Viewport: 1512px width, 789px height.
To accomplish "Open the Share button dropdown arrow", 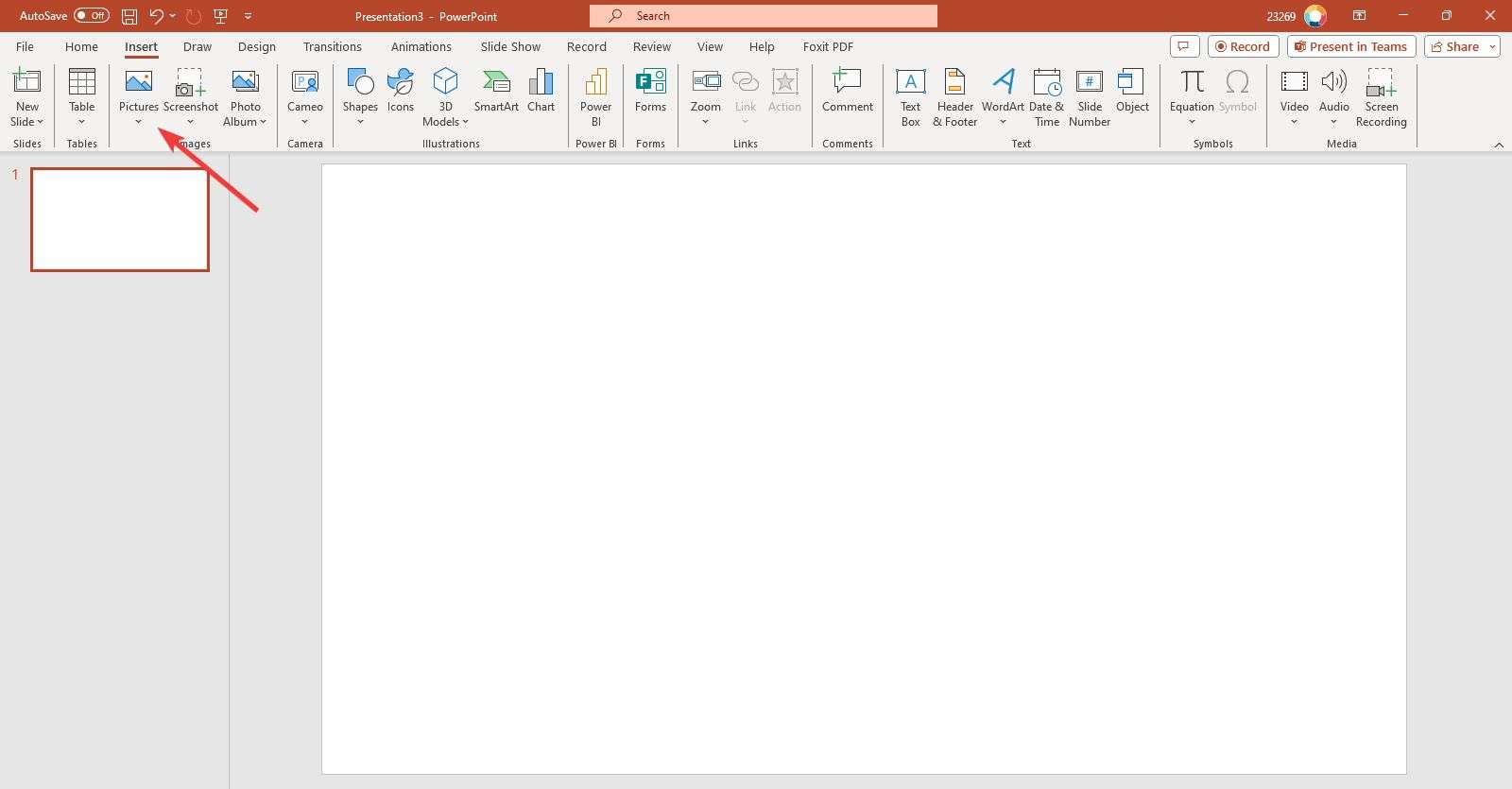I will (1492, 46).
